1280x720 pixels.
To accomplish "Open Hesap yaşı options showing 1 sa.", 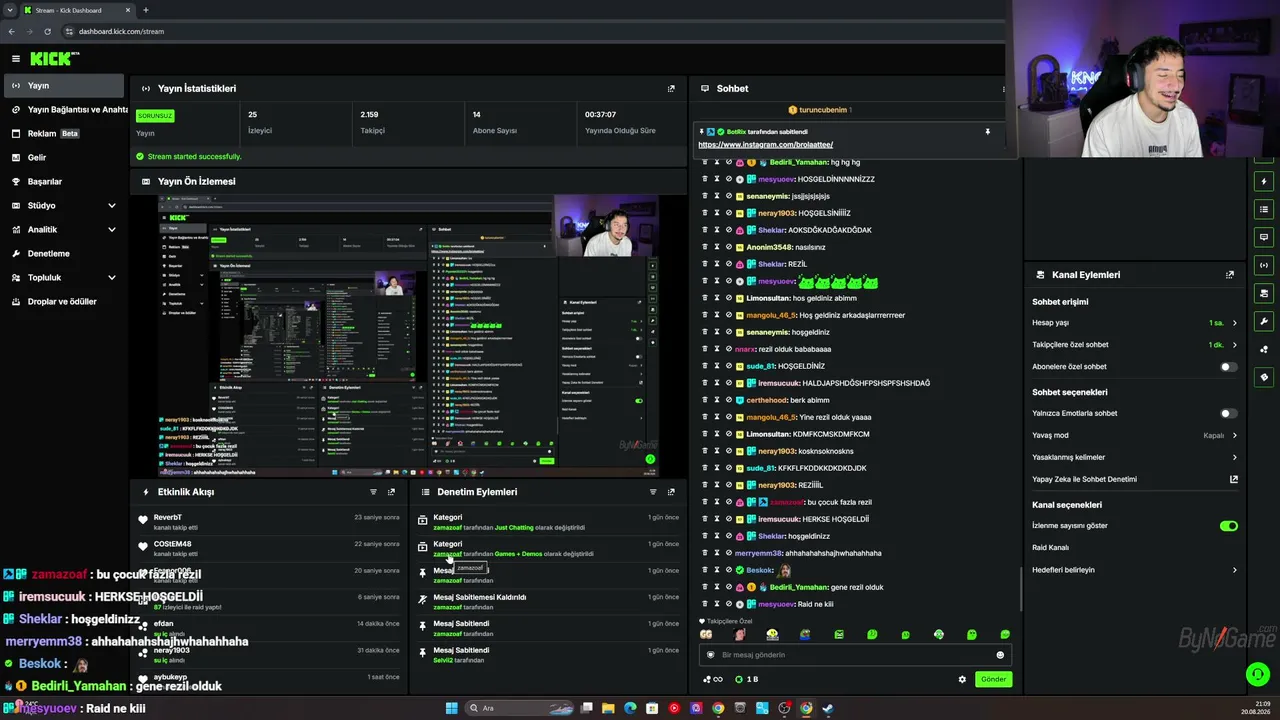I will pyautogui.click(x=1135, y=323).
